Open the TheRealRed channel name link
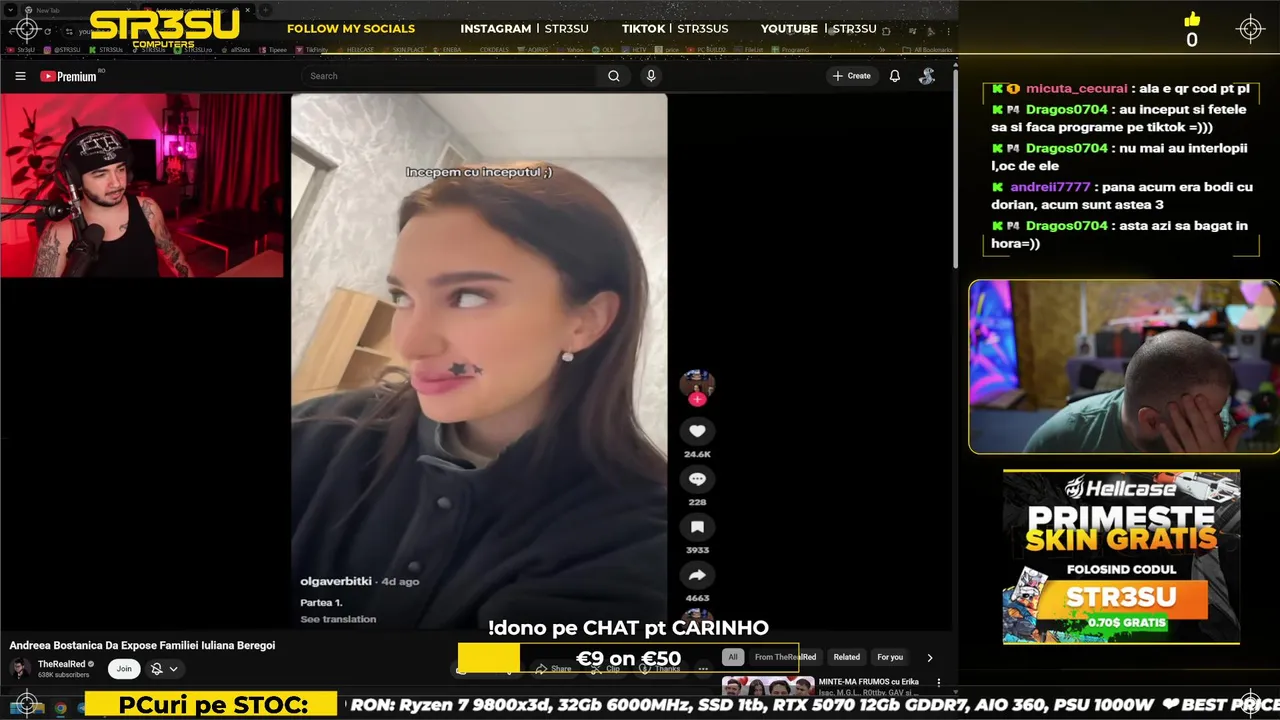Screen dimensions: 1280x720 61,664
